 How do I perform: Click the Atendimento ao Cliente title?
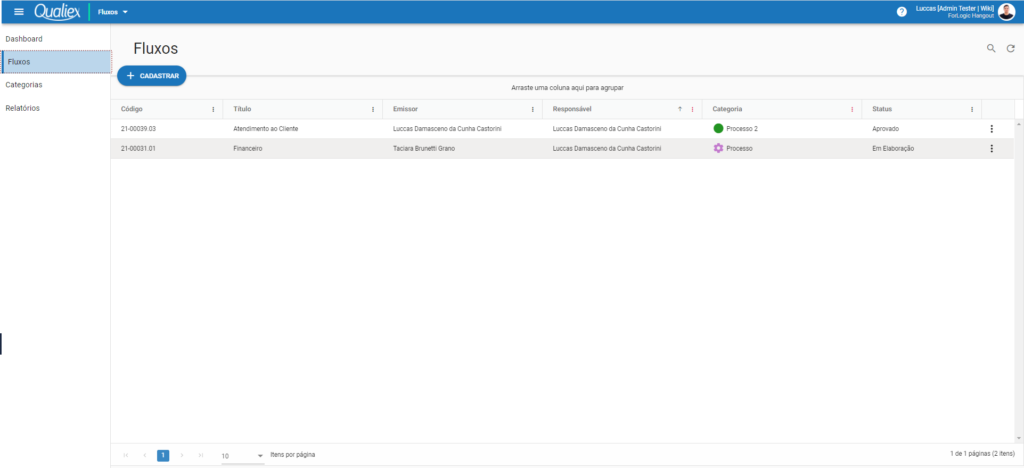coord(266,129)
